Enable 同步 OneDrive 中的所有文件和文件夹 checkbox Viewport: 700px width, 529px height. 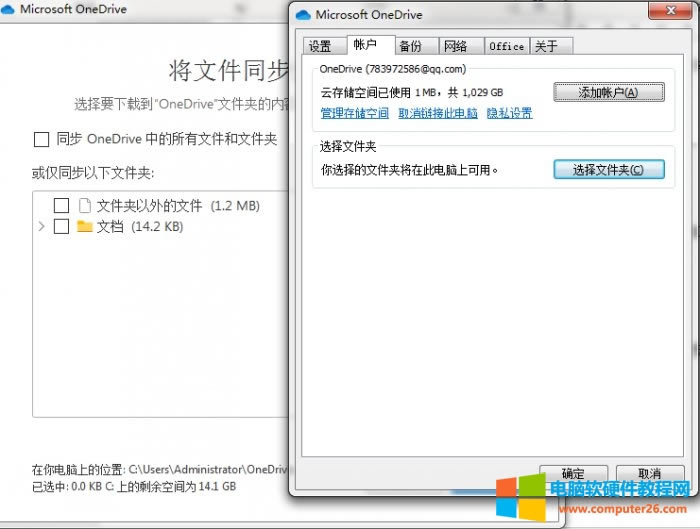pyautogui.click(x=41, y=139)
